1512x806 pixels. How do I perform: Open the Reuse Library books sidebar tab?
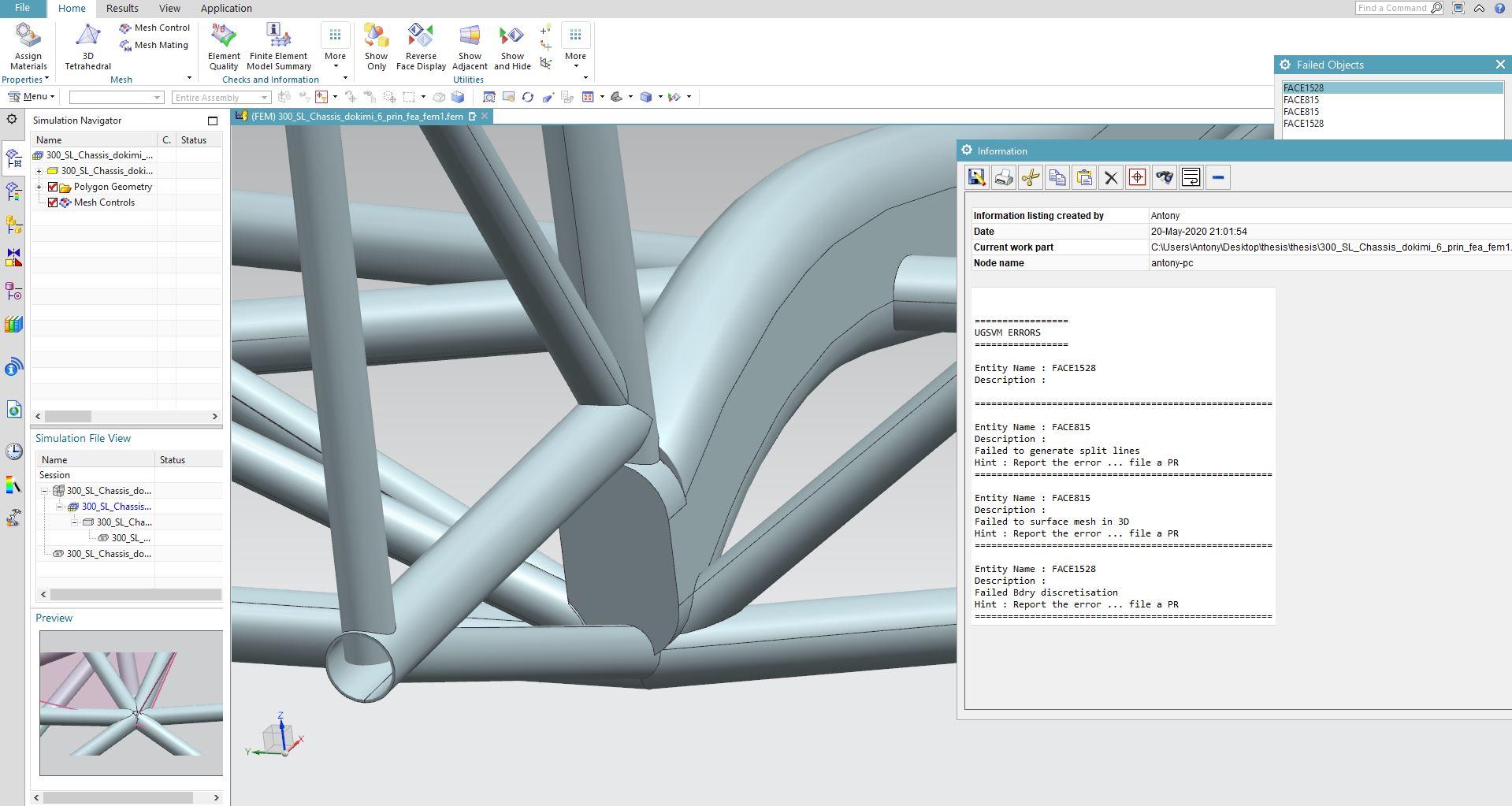13,325
